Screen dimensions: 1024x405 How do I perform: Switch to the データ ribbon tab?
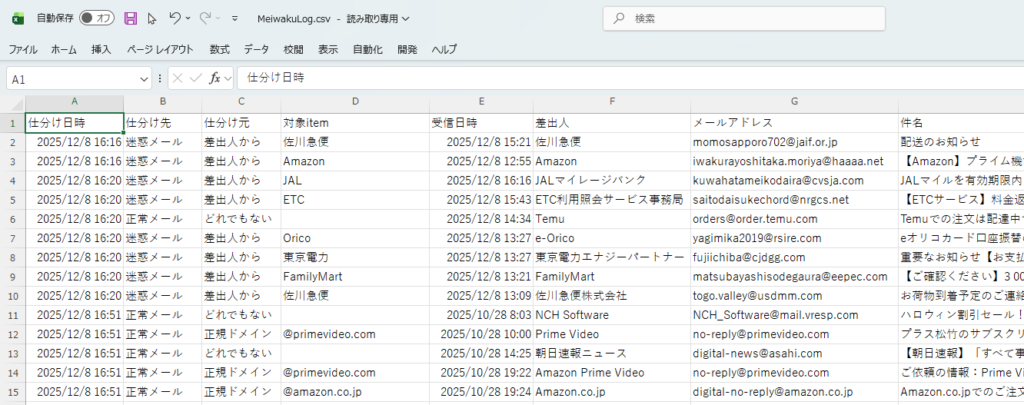point(256,49)
